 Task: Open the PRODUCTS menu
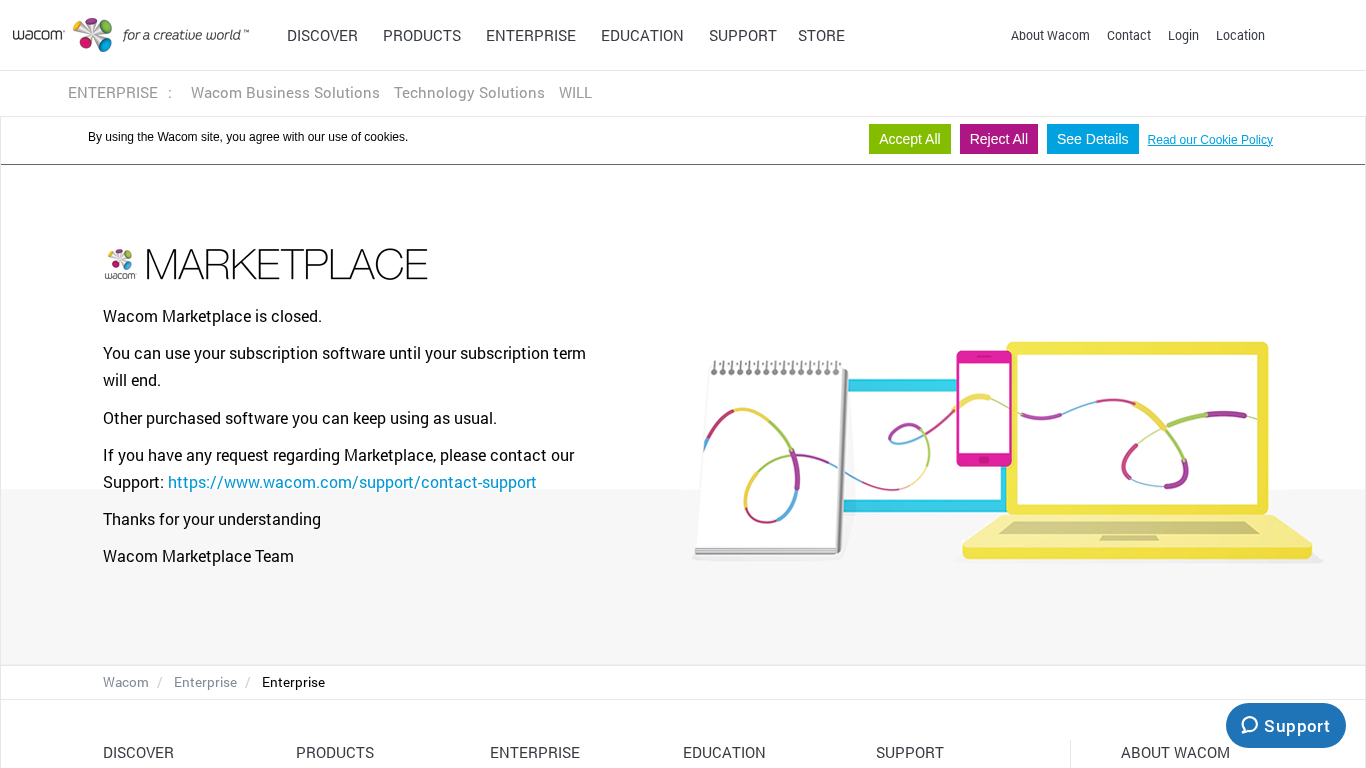(422, 36)
